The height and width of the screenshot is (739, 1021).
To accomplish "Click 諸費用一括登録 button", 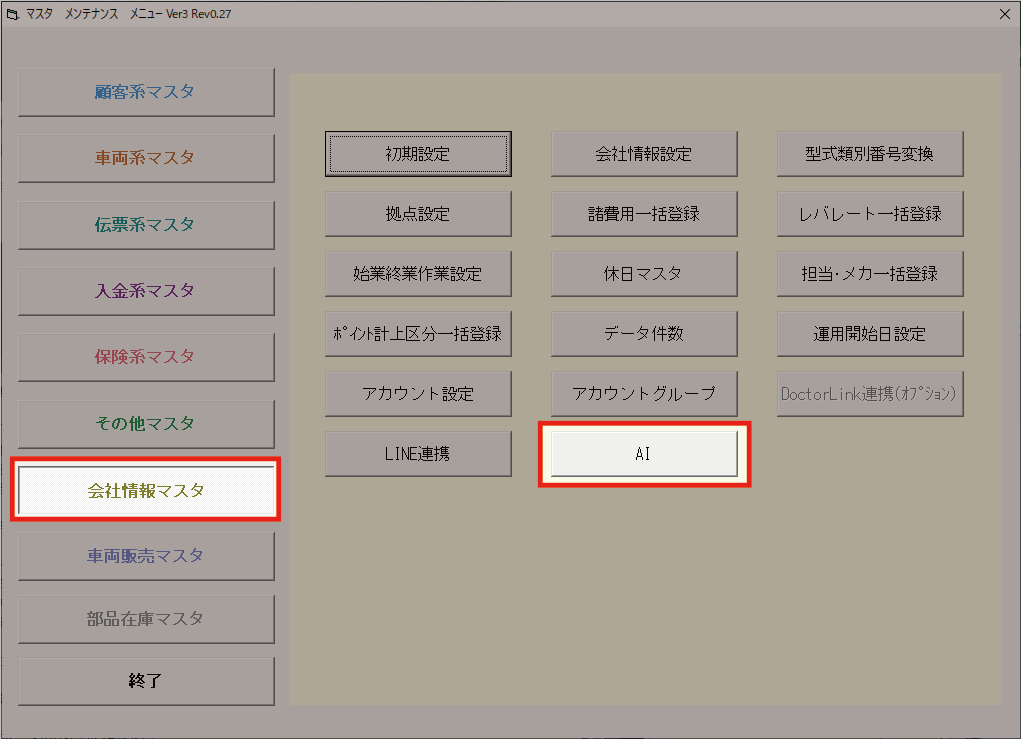I will click(644, 214).
